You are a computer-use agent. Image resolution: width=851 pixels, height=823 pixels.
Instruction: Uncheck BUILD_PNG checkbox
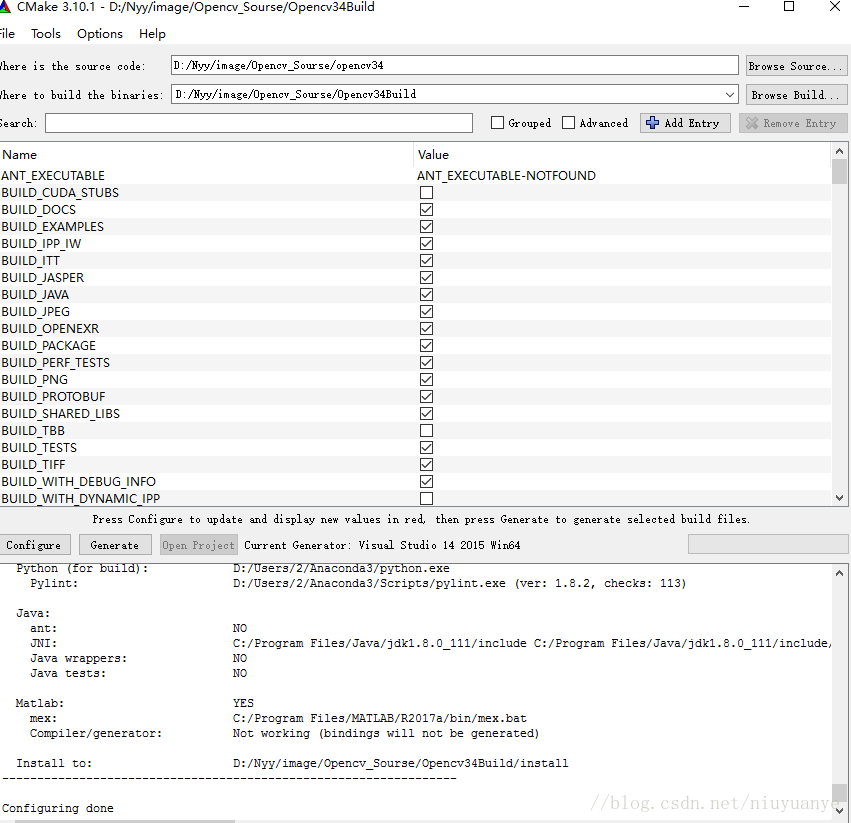427,379
